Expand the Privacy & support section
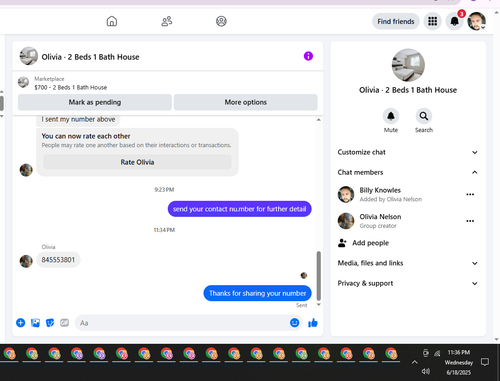 (408, 283)
